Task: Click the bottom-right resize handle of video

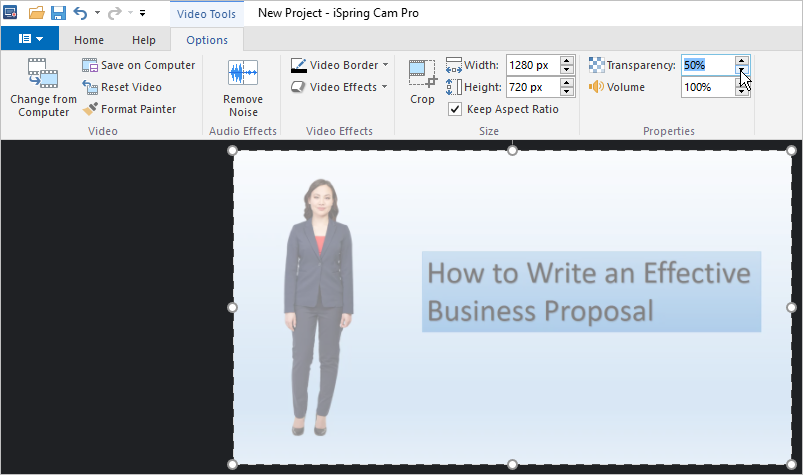Action: [791, 464]
